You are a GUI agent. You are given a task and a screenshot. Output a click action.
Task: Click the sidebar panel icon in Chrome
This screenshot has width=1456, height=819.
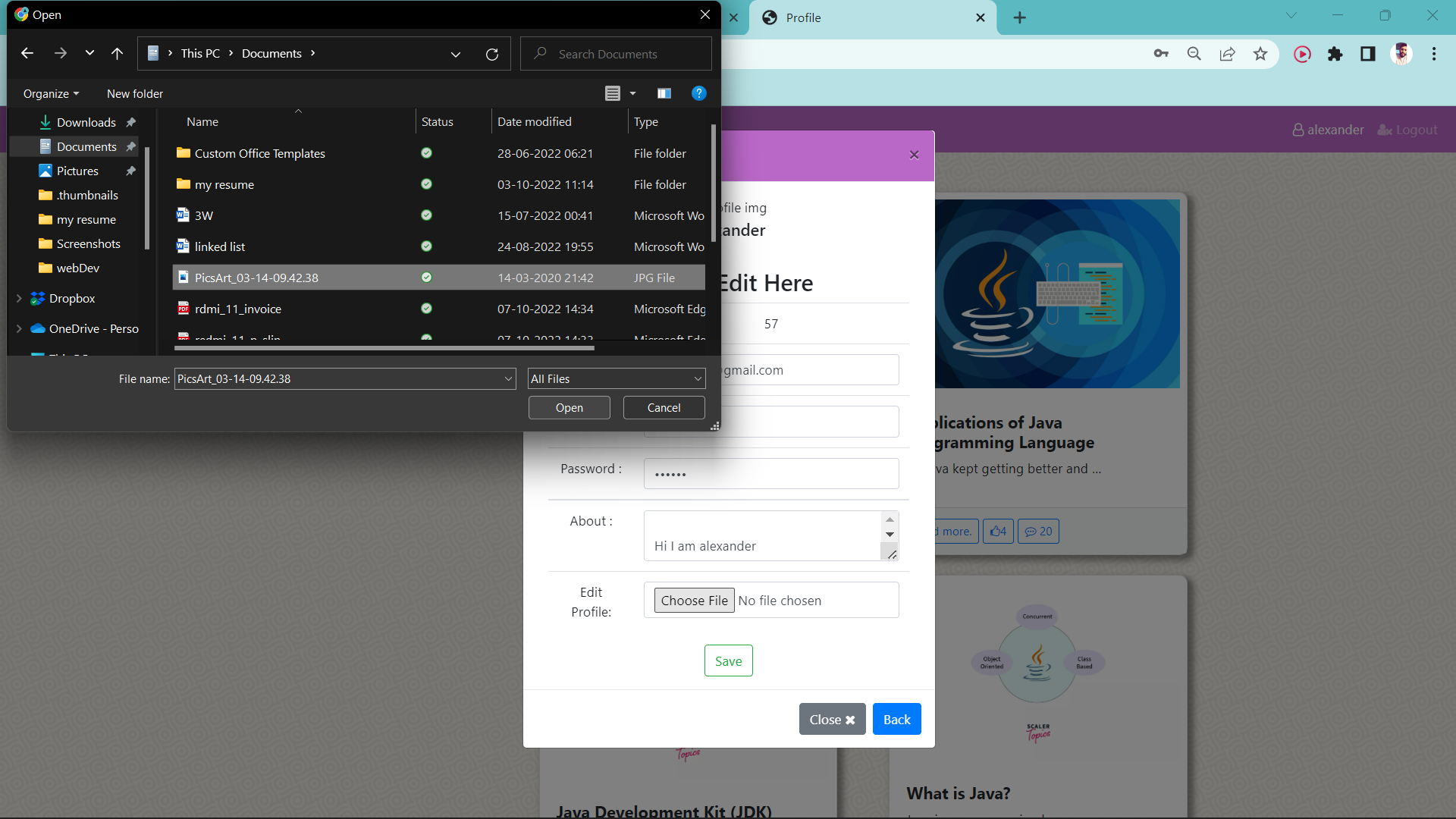tap(1367, 54)
